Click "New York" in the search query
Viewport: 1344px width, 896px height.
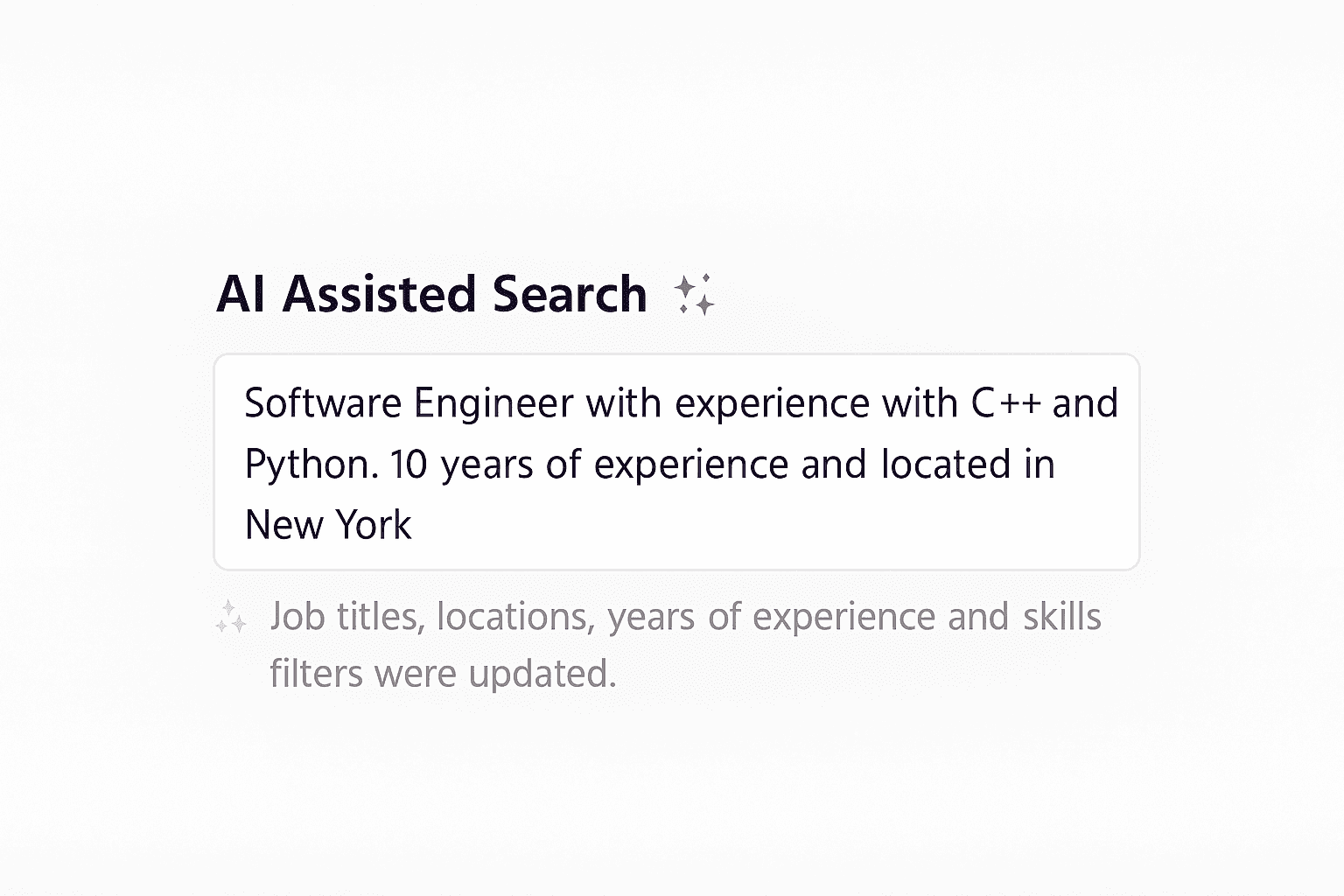(x=327, y=525)
